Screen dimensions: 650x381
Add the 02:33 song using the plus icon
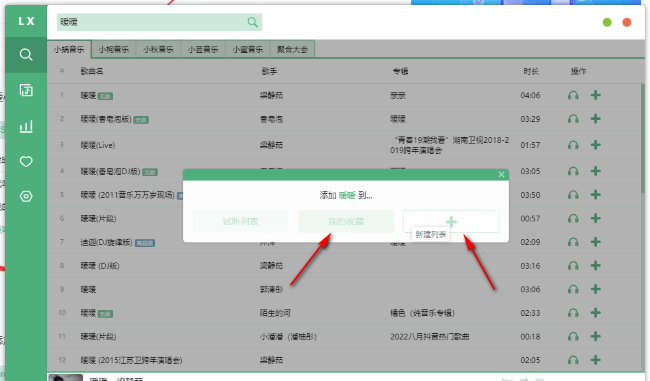596,313
